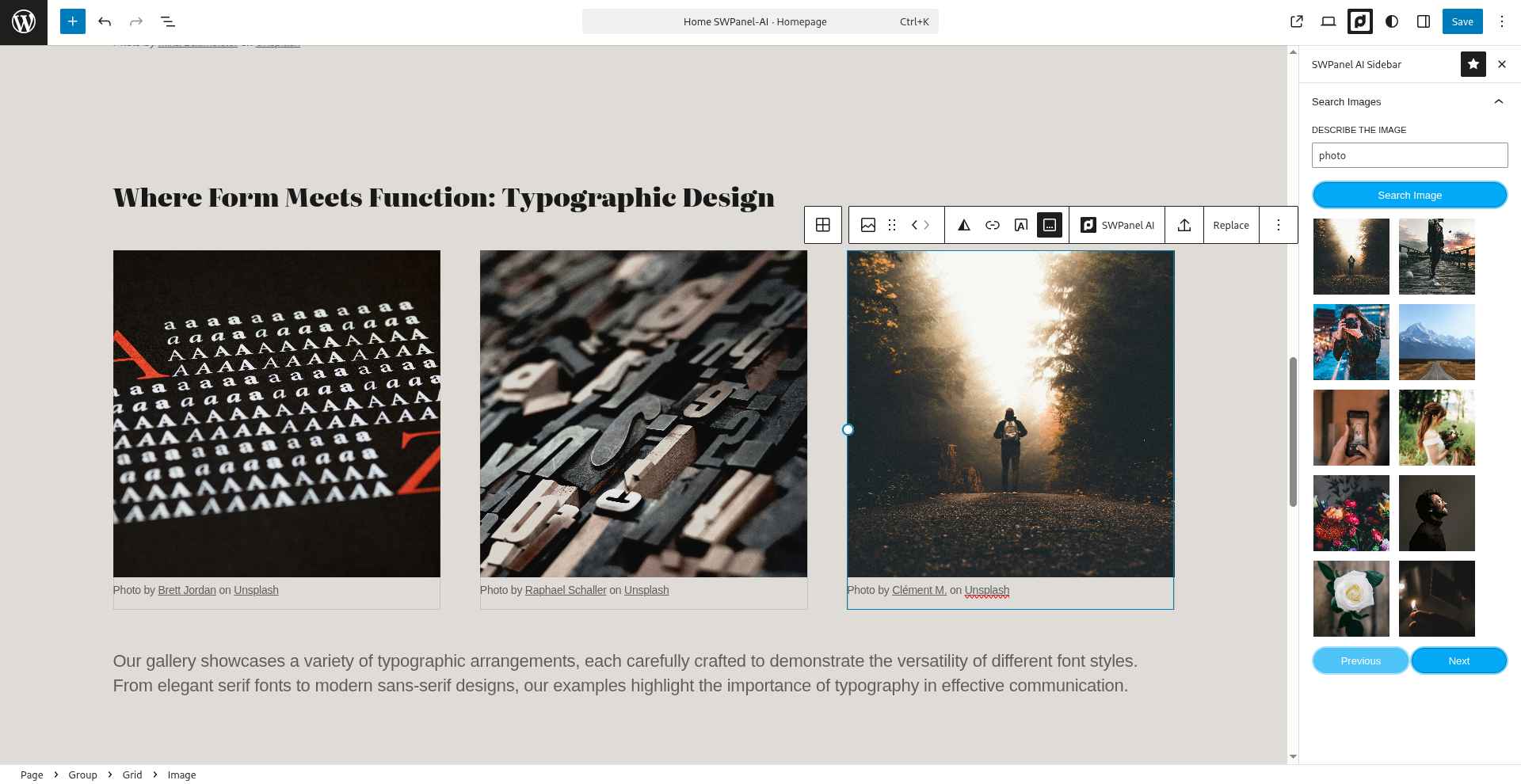This screenshot has height=784, width=1521.
Task: Select Page in the bottom breadcrumb
Action: tap(32, 774)
